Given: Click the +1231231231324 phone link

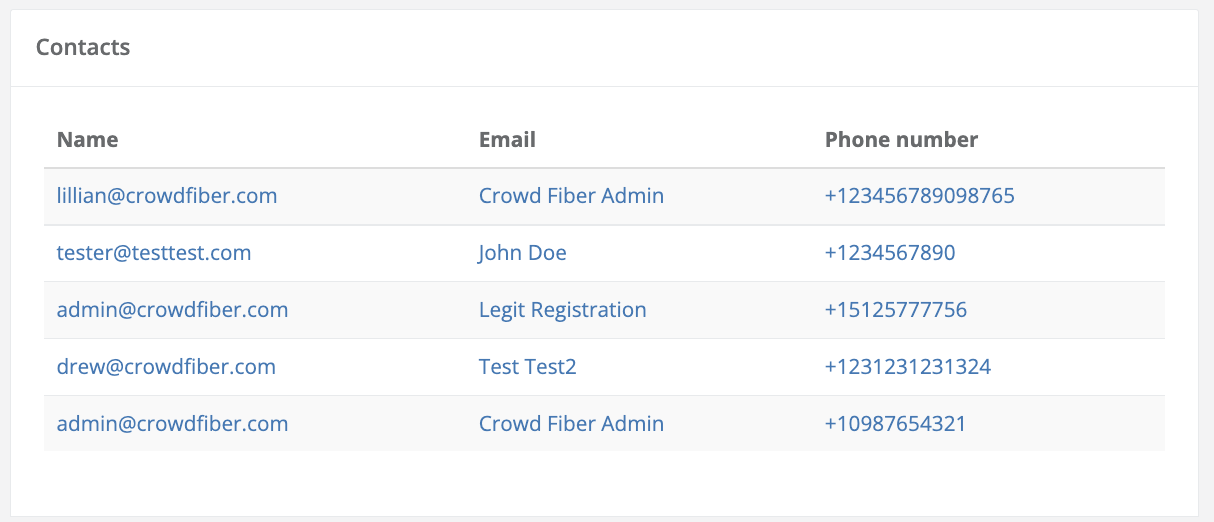Looking at the screenshot, I should [x=907, y=367].
